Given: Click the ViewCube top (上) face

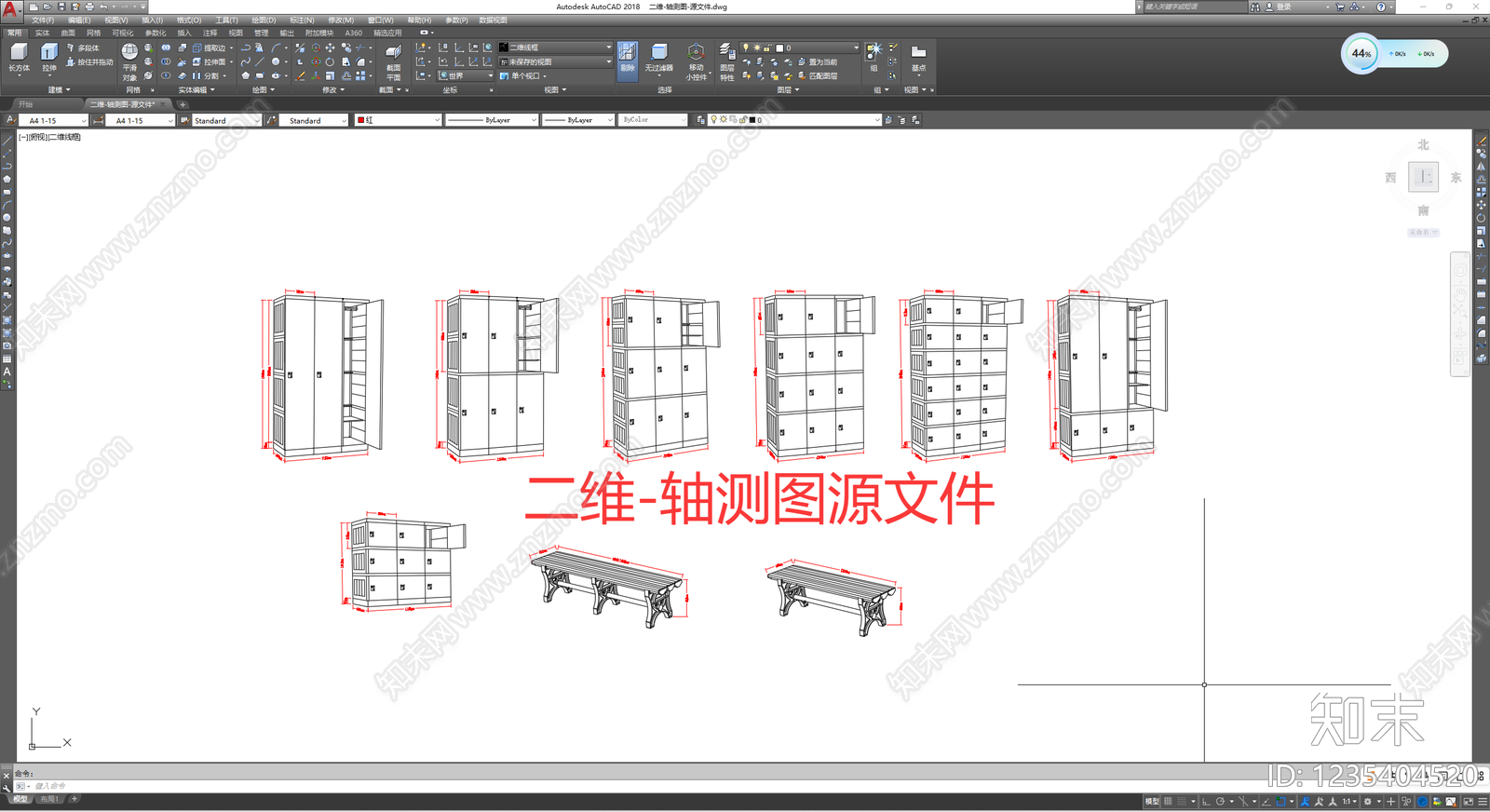Looking at the screenshot, I should click(x=1423, y=177).
